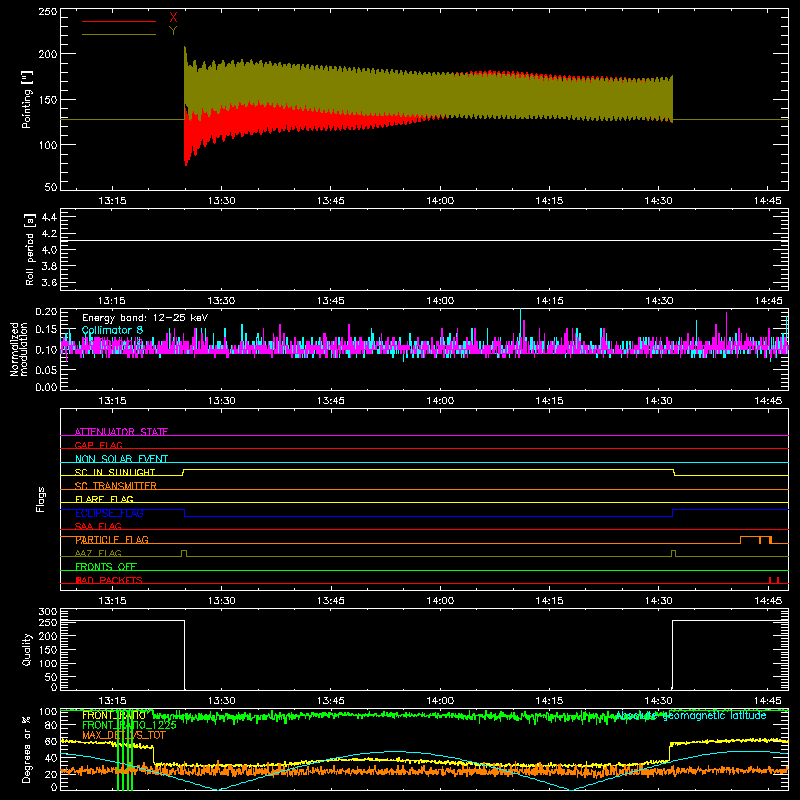Click the BAD_PACKETS flag label
Viewport: 800px width, 800px height.
pos(109,580)
